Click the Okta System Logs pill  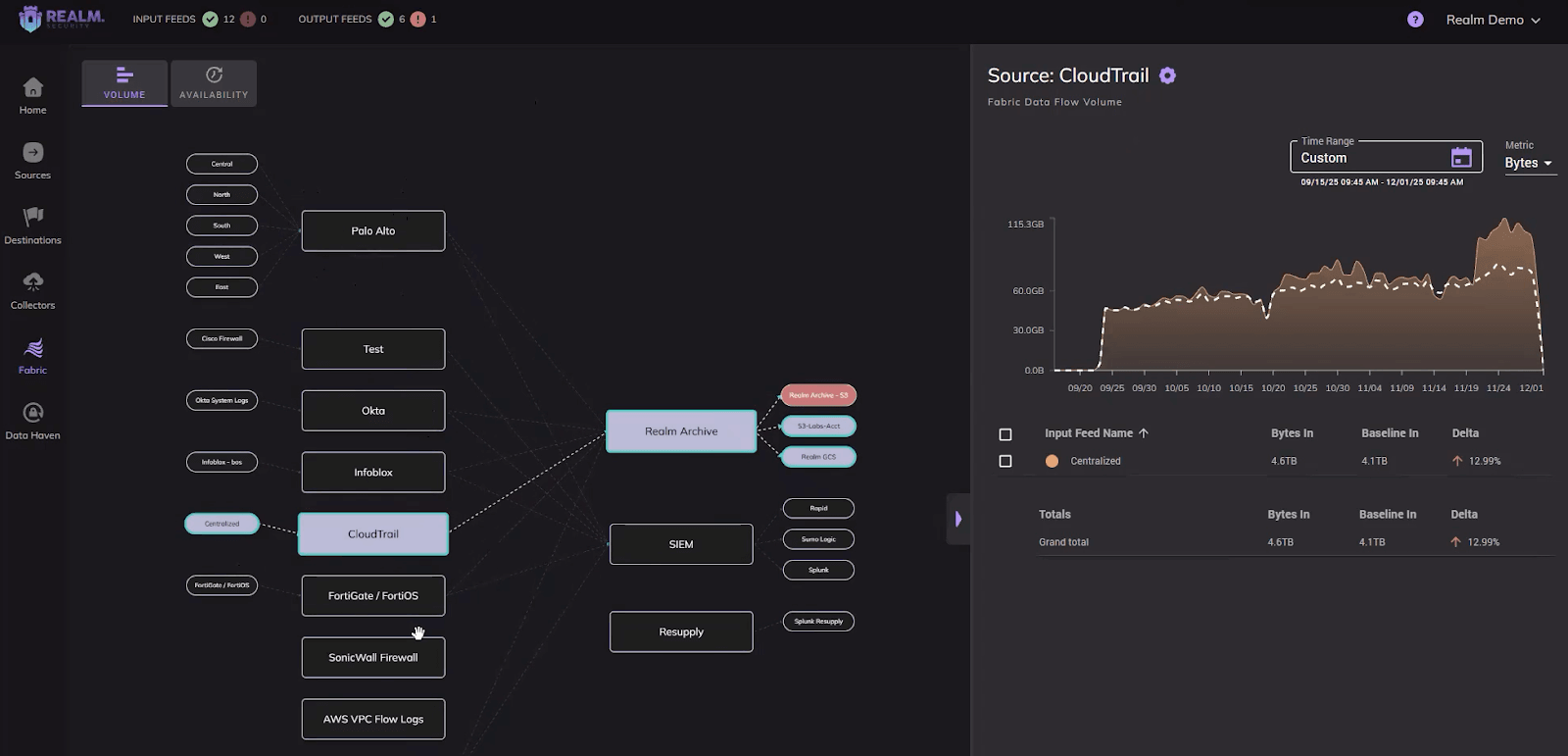point(222,400)
